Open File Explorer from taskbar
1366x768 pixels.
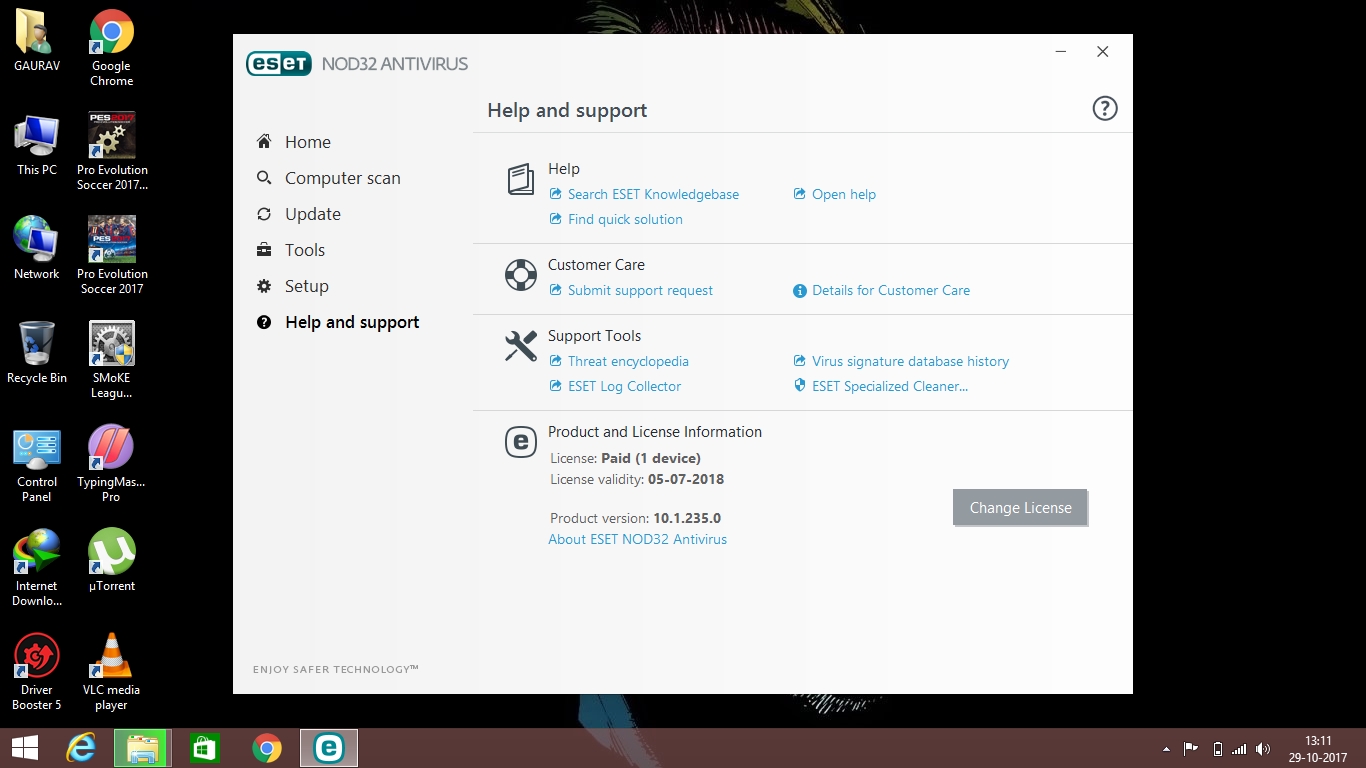click(x=142, y=748)
